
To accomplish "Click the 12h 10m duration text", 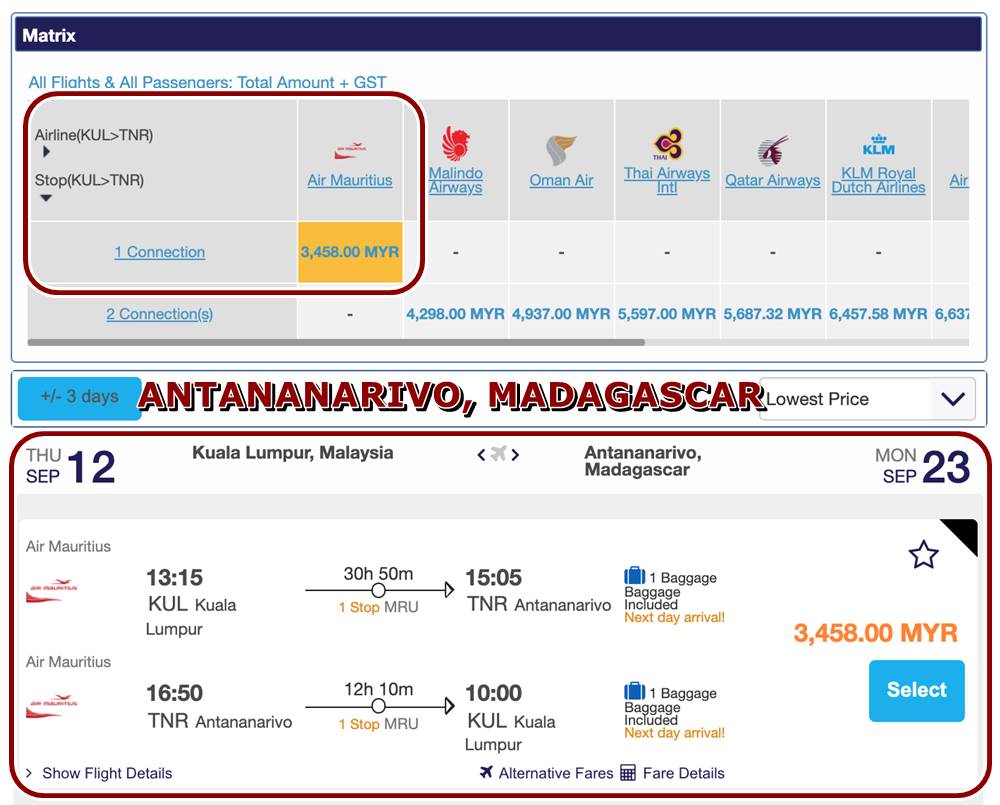I will [x=378, y=690].
